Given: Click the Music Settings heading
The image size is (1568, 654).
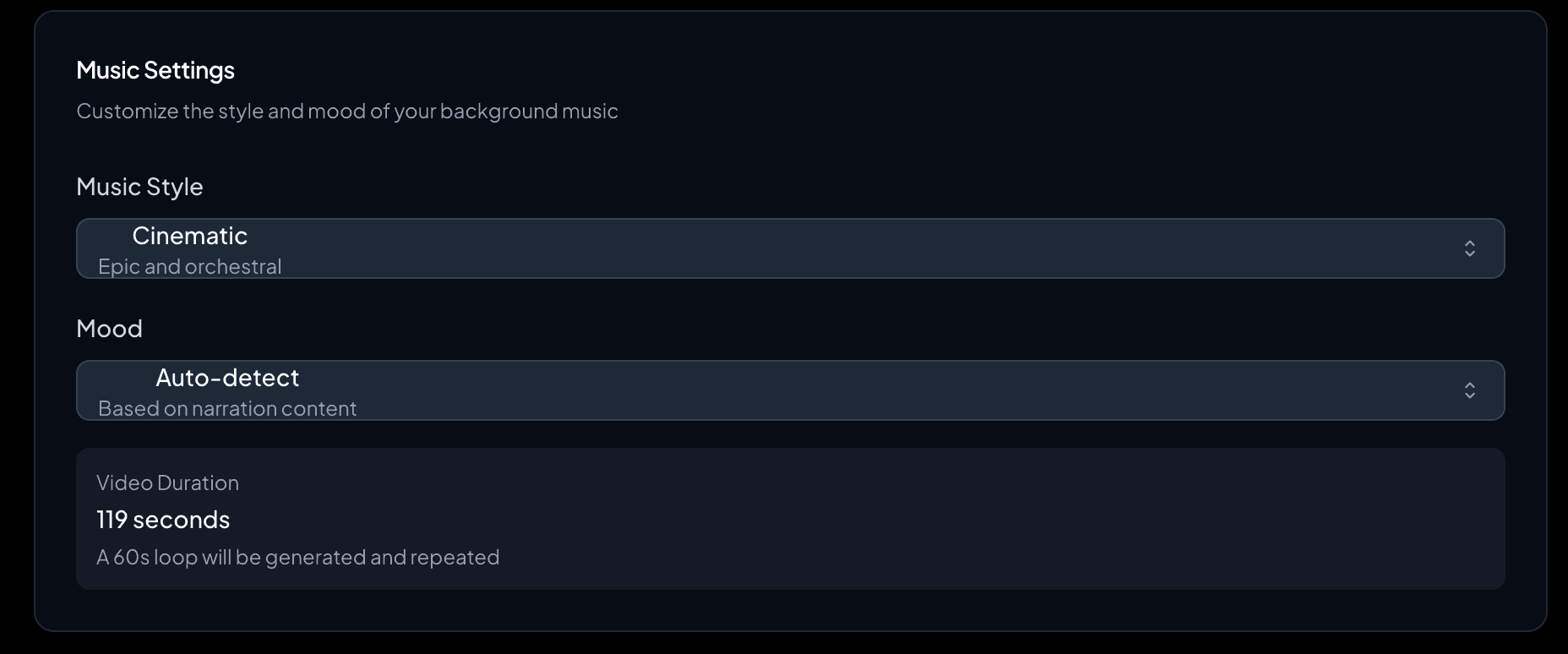Looking at the screenshot, I should (155, 70).
